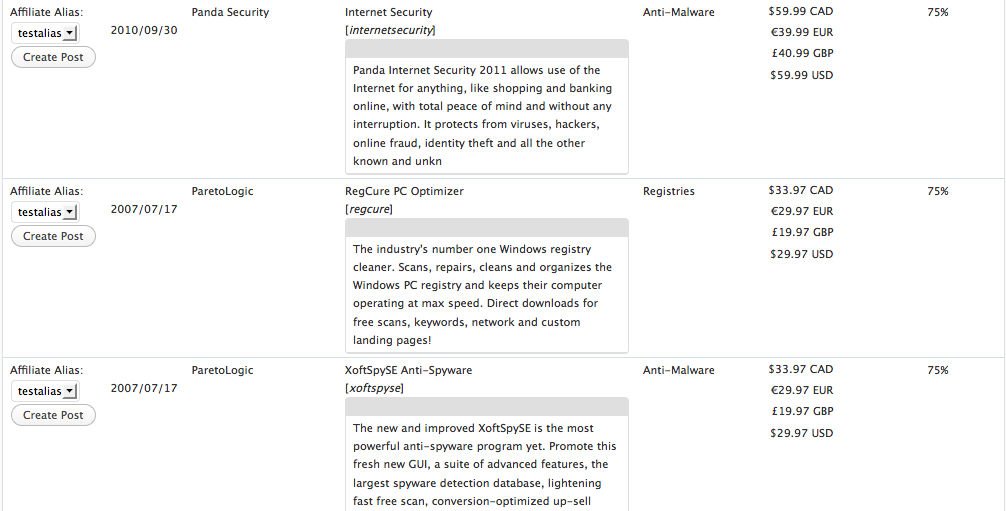
Task: Click Affiliate Alias label in RegCure row
Action: (46, 191)
